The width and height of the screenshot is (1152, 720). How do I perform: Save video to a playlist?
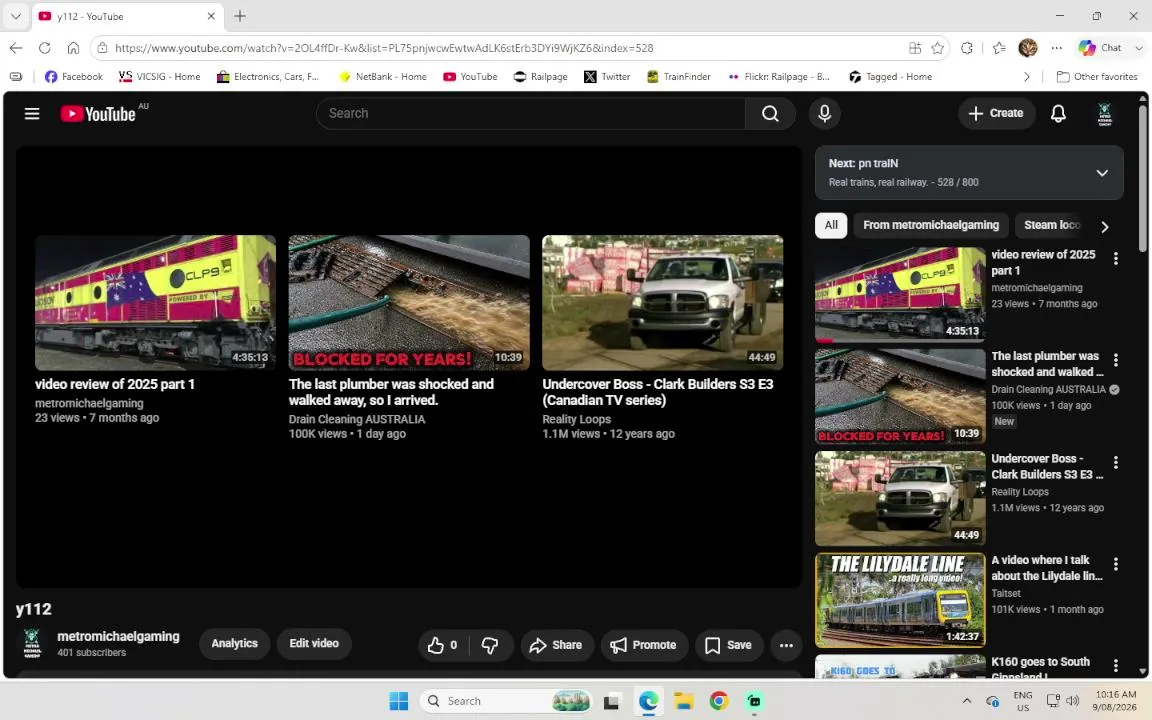click(729, 645)
